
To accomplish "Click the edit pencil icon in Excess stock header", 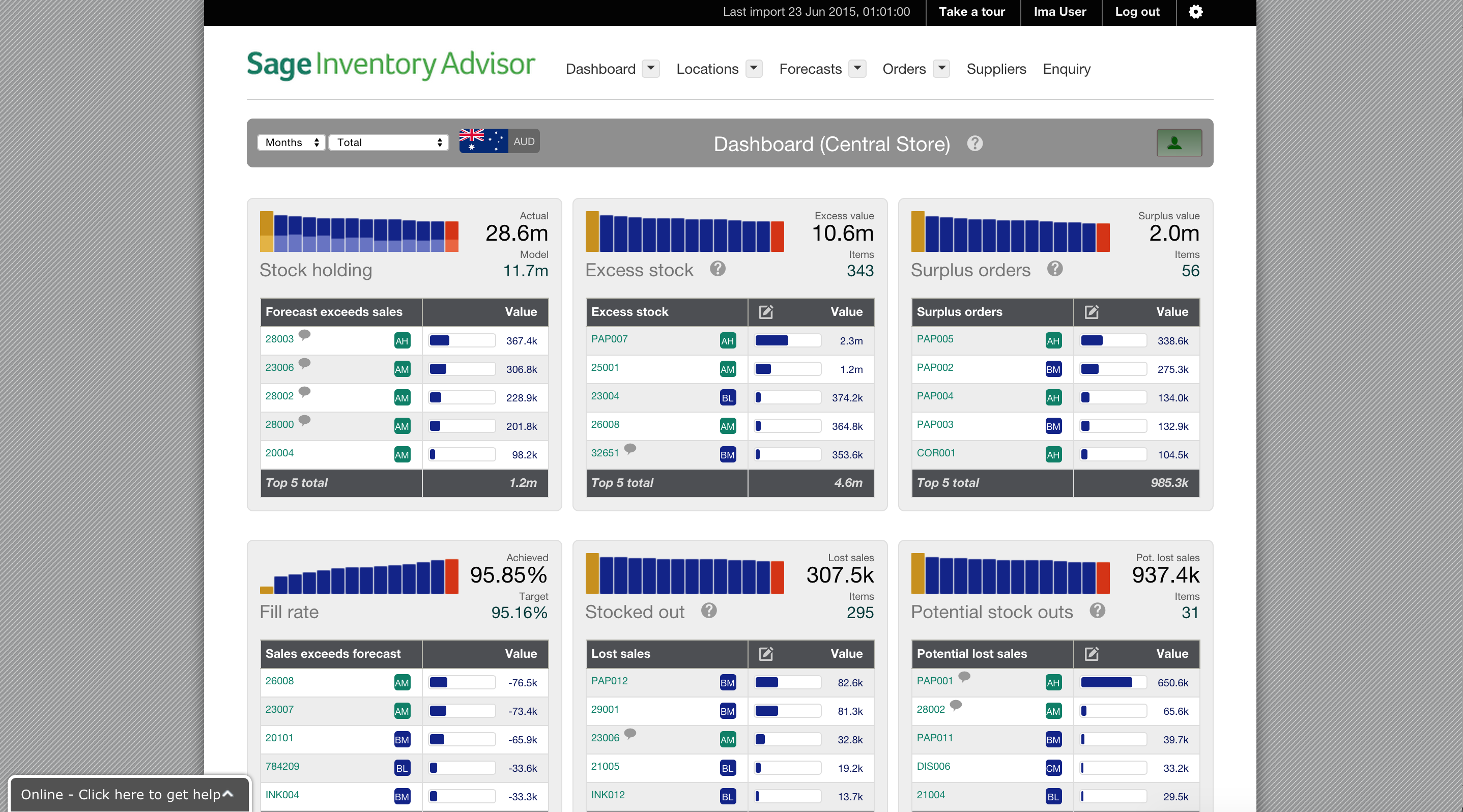I will click(766, 312).
